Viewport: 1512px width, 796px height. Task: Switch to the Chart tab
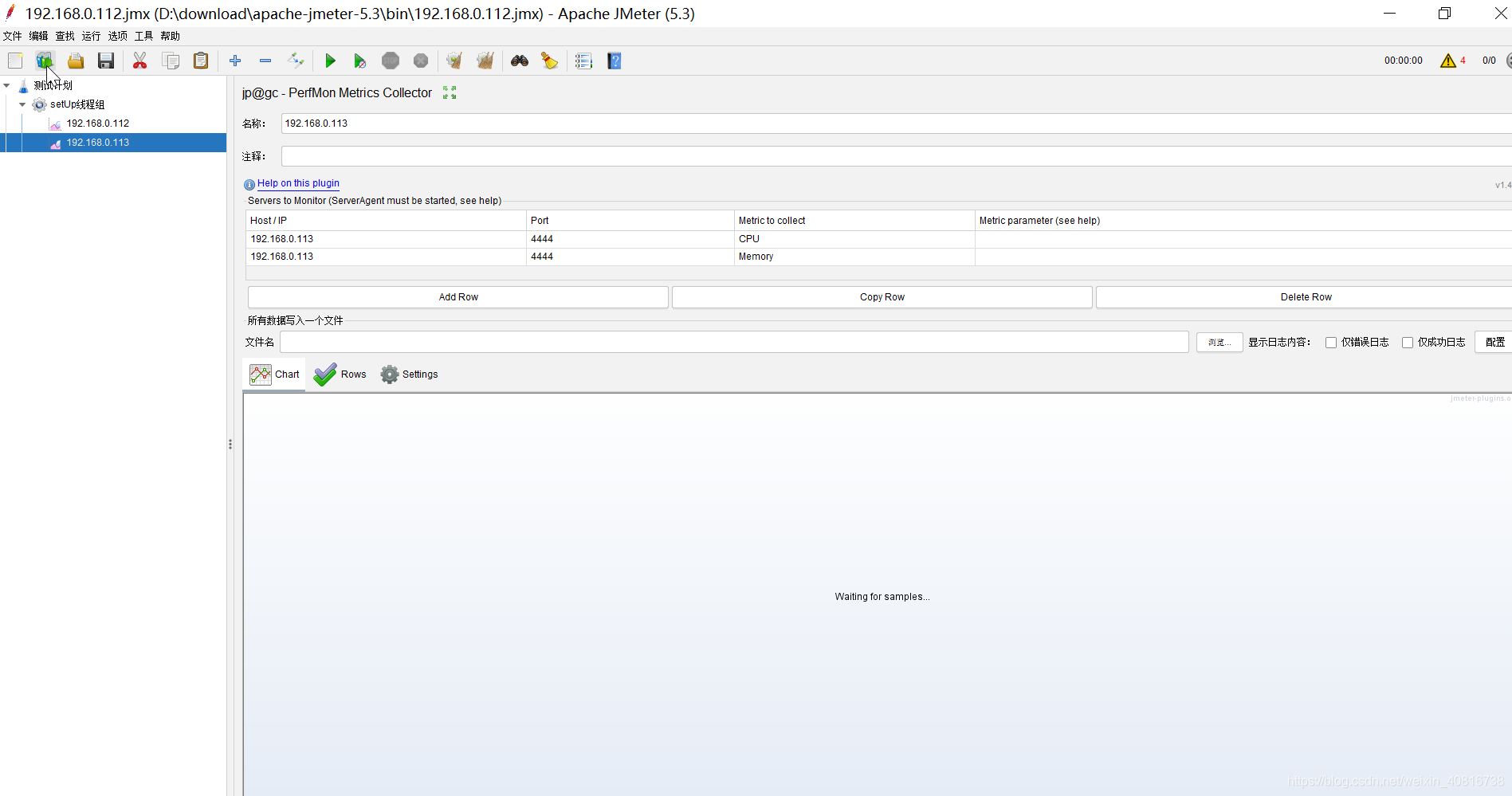274,374
